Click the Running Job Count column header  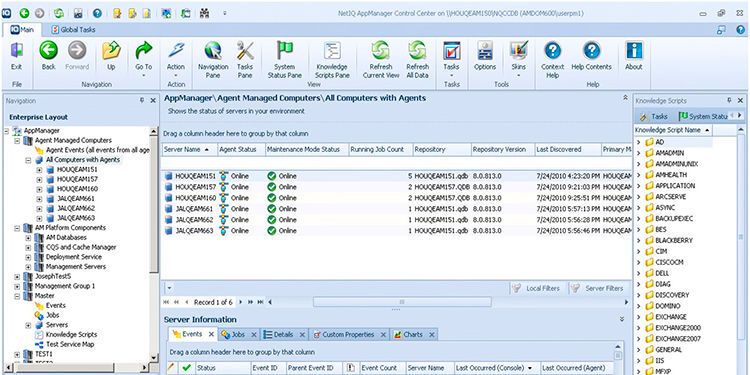(x=380, y=150)
